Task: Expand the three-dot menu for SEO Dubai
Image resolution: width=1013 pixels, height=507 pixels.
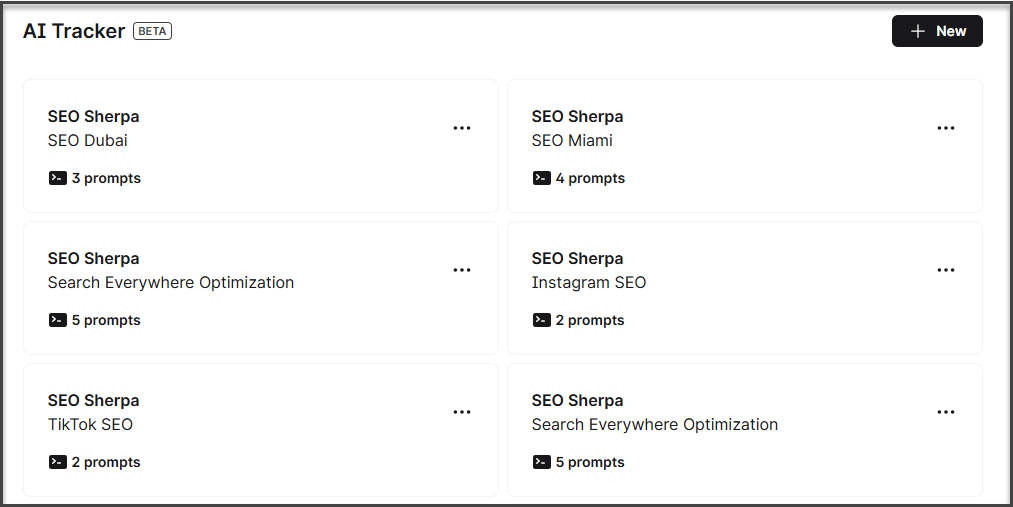Action: coord(461,128)
